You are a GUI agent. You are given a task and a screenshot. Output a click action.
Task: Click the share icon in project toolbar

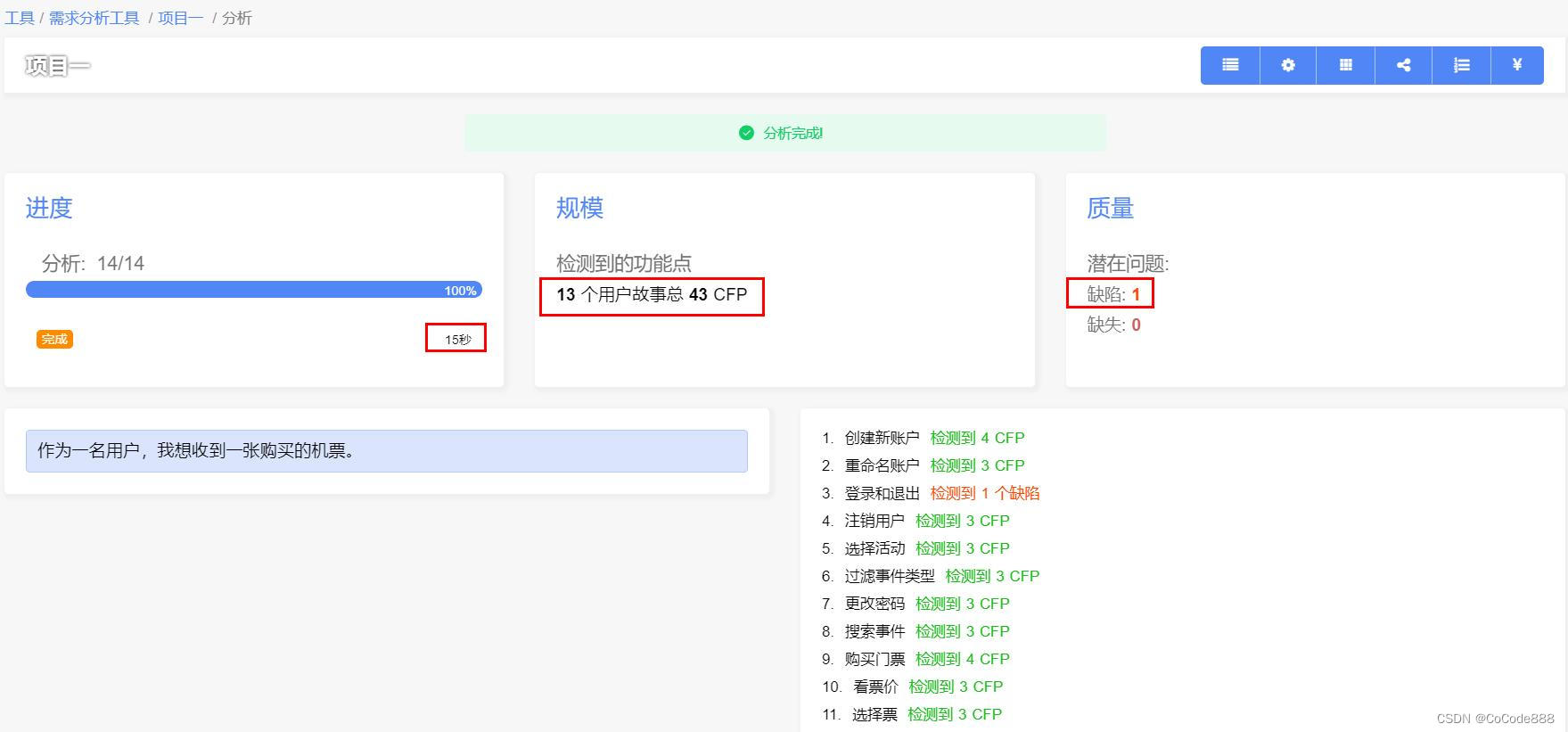tap(1404, 65)
